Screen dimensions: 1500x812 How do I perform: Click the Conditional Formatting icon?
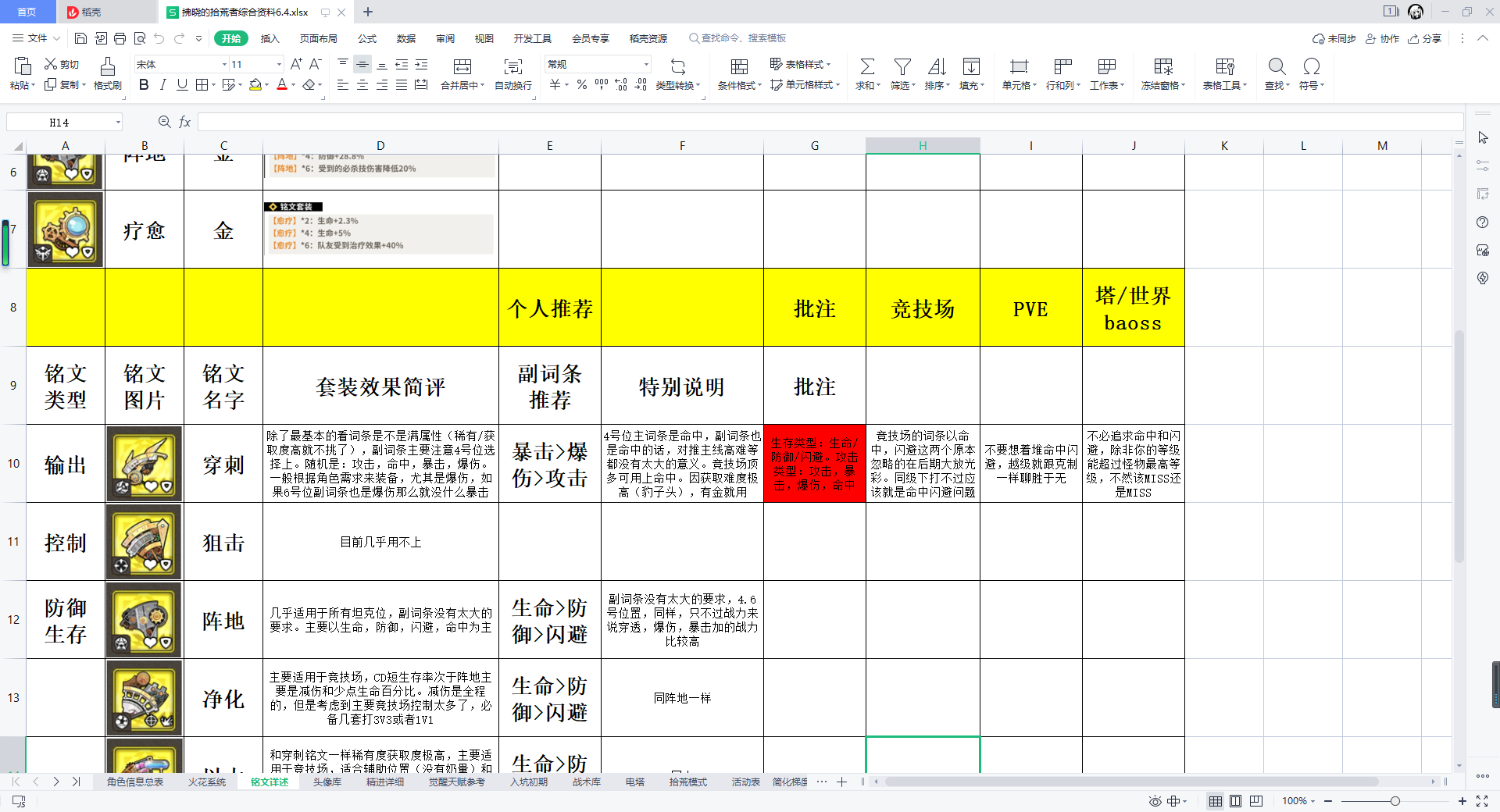tap(739, 66)
